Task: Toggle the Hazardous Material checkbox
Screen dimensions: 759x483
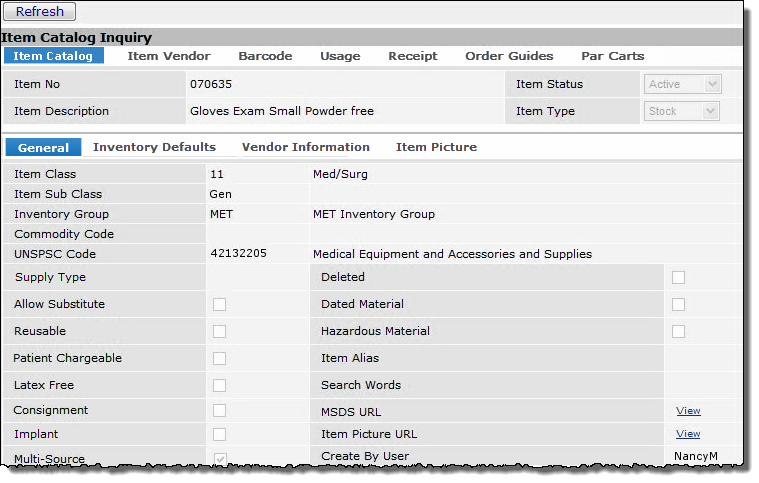Action: click(678, 332)
